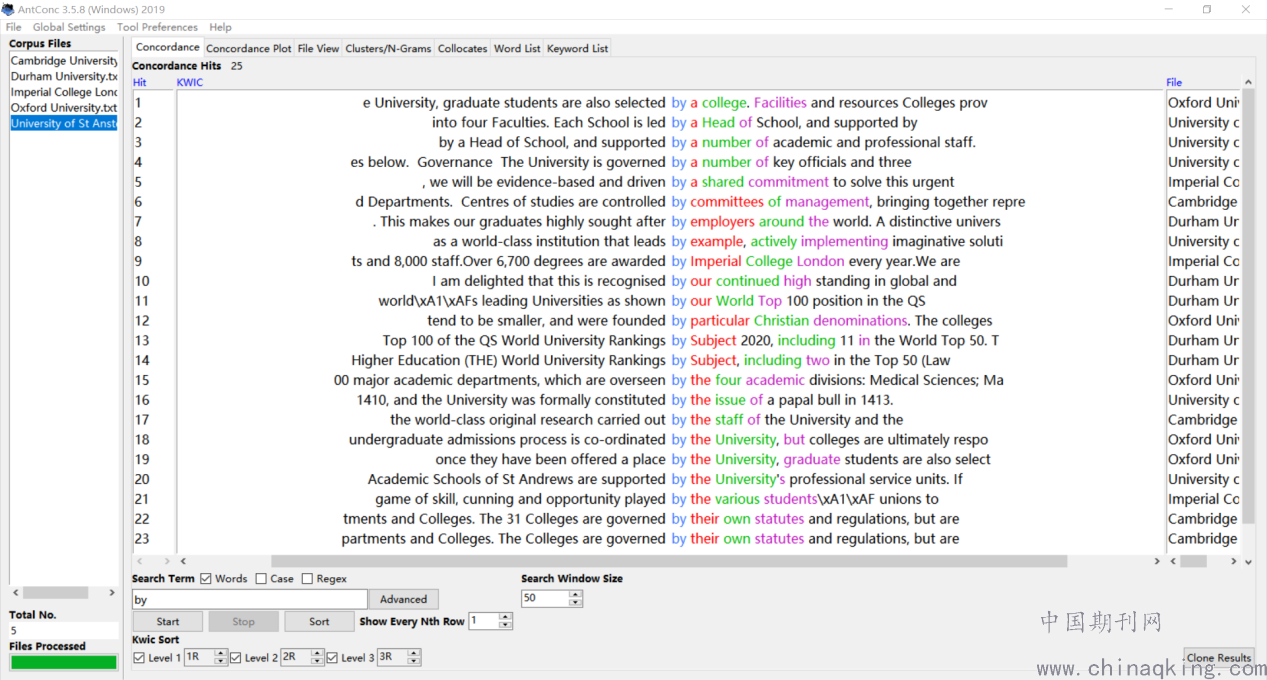Adjust the Level 3 3R stepper arrows
The width and height of the screenshot is (1267, 680).
[x=414, y=657]
